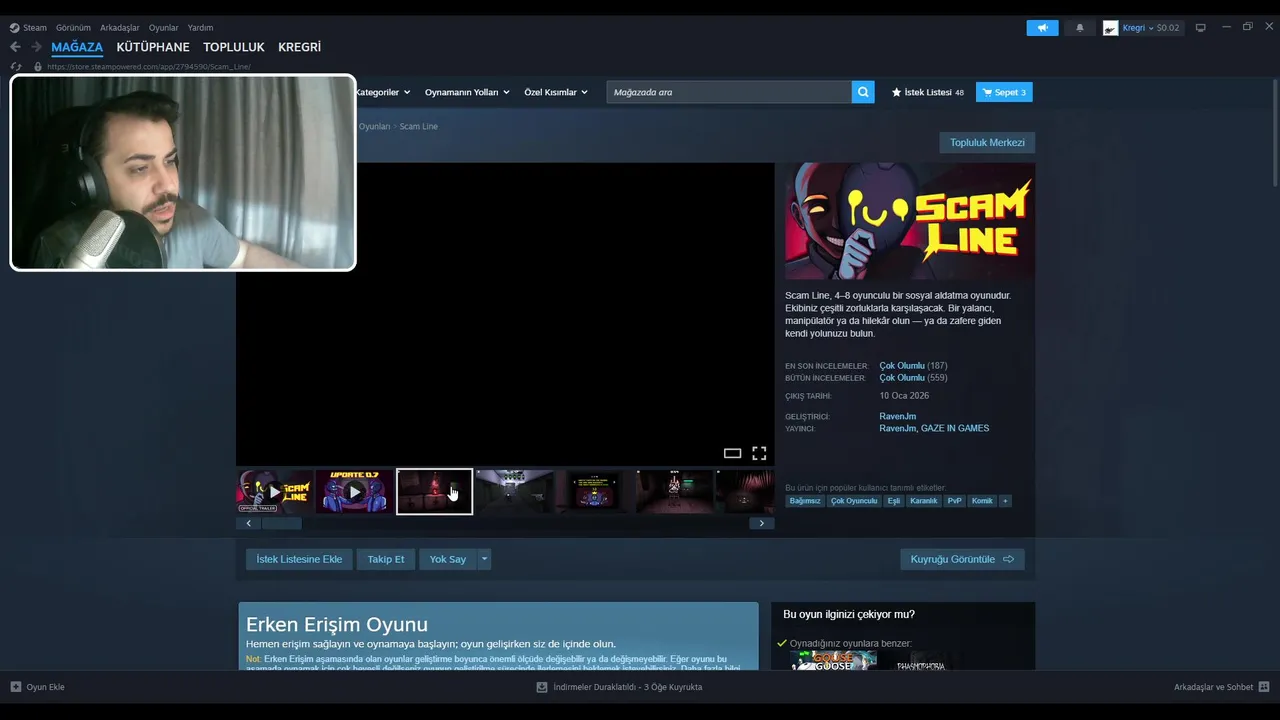This screenshot has height=720, width=1280.
Task: Click the Scam Line breadcrumb link
Action: pyautogui.click(x=418, y=127)
